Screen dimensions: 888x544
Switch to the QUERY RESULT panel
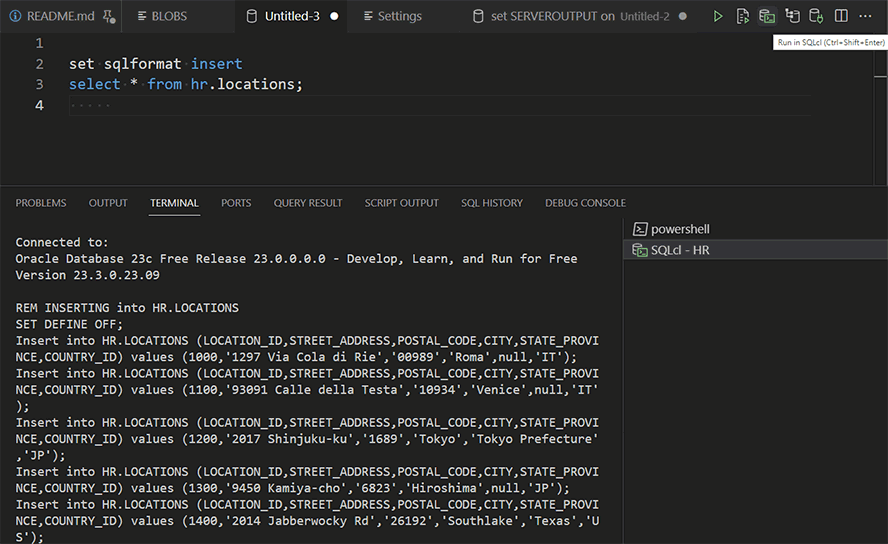(308, 203)
